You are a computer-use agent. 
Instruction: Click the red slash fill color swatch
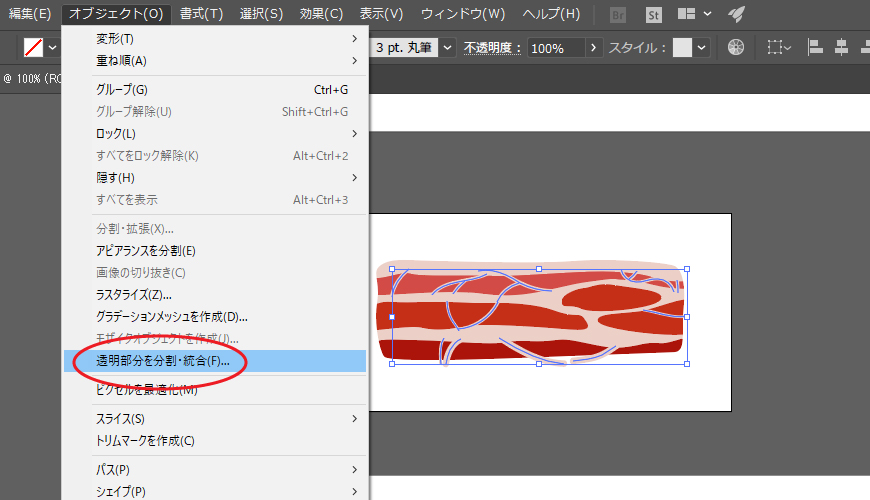click(x=32, y=47)
